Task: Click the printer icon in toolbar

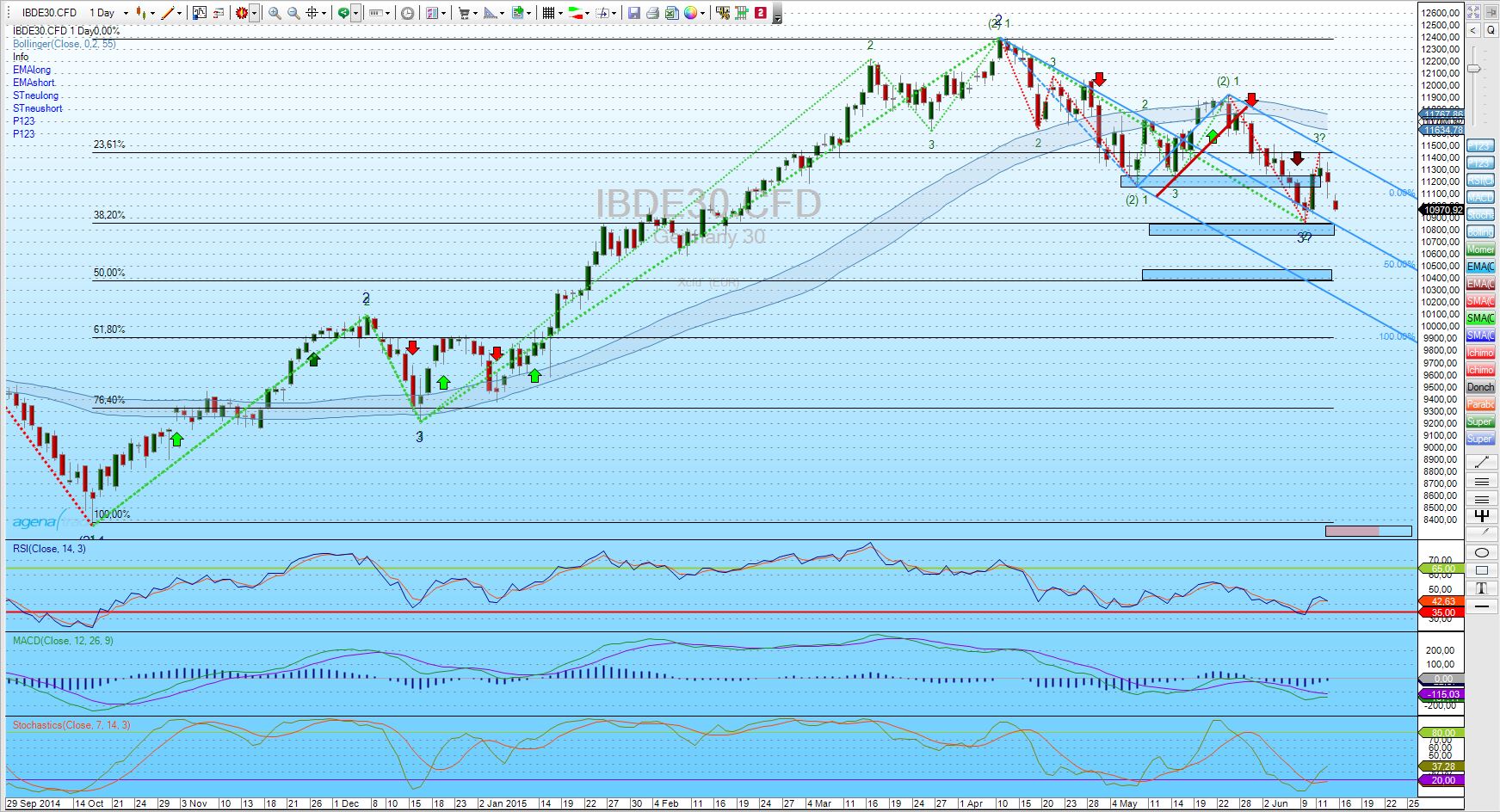Action: click(x=652, y=13)
